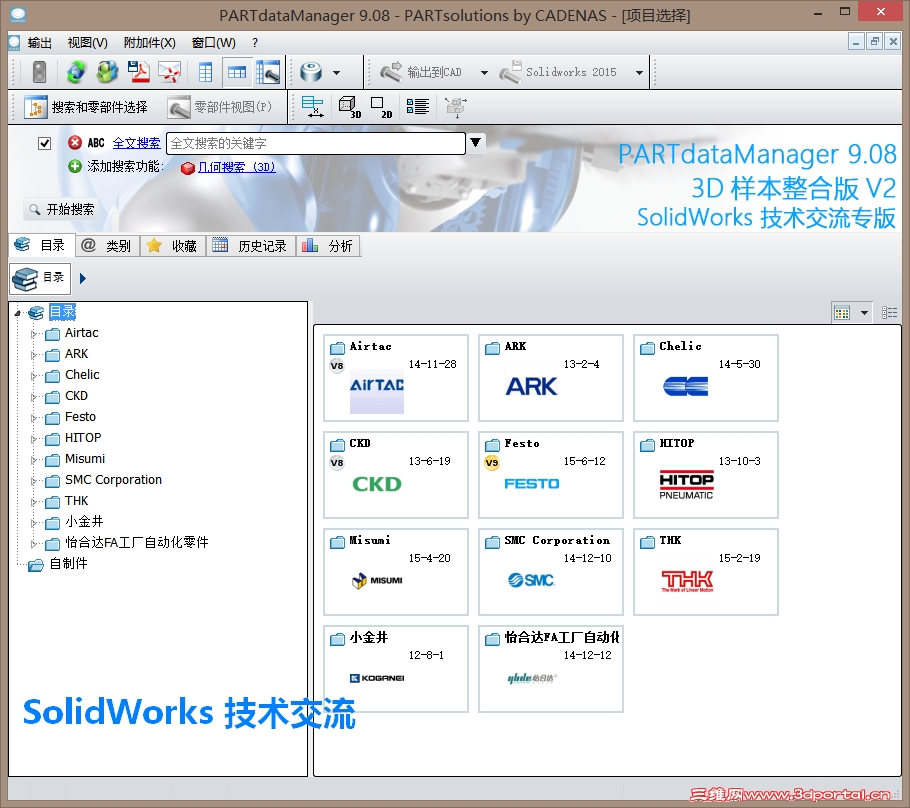Image resolution: width=910 pixels, height=808 pixels.
Task: Select THK in the tree
Action: 77,501
